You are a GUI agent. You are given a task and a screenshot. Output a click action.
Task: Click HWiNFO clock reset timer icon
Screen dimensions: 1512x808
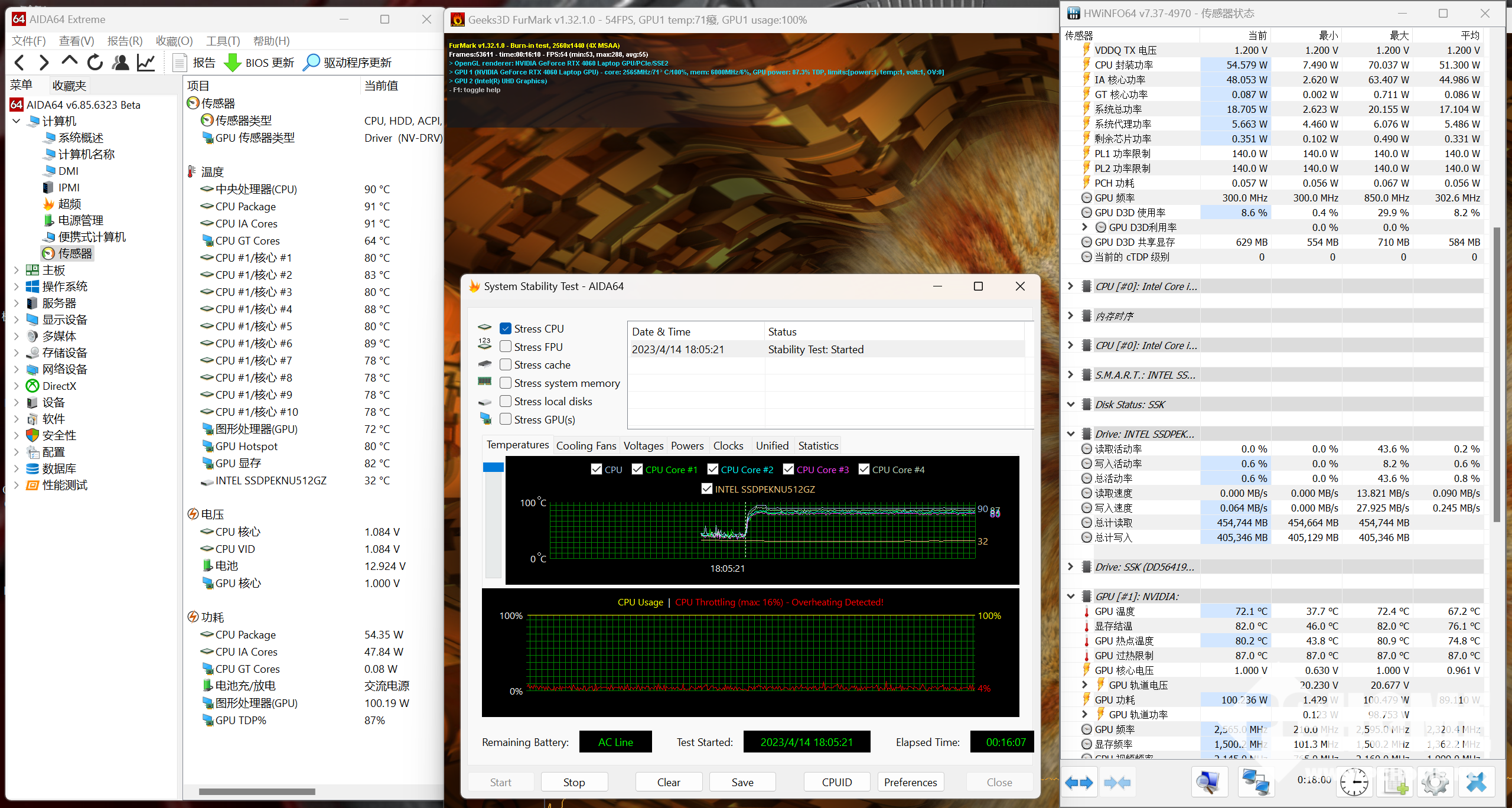[1354, 783]
